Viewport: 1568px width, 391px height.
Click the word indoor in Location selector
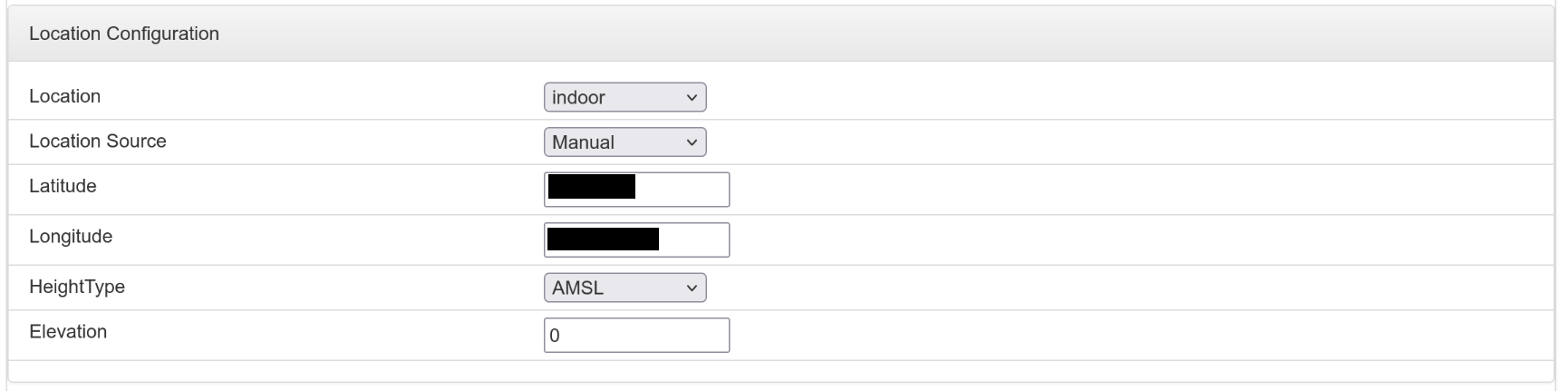click(x=578, y=97)
